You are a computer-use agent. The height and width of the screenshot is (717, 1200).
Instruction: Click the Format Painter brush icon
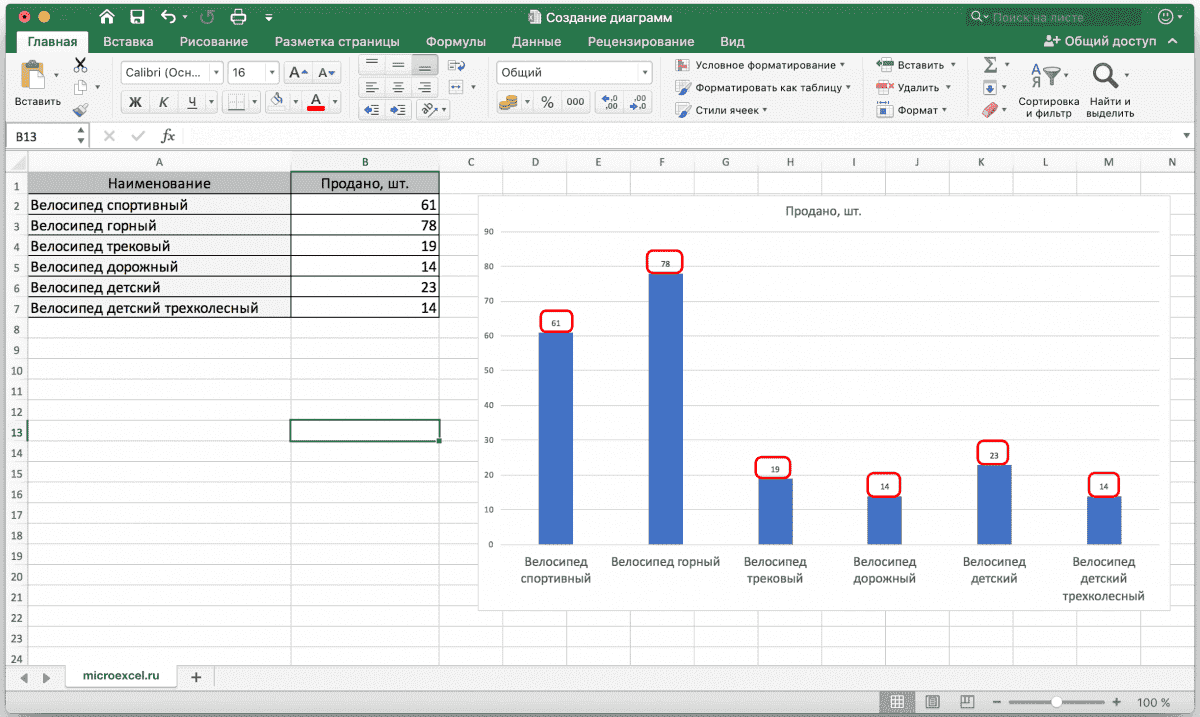80,110
